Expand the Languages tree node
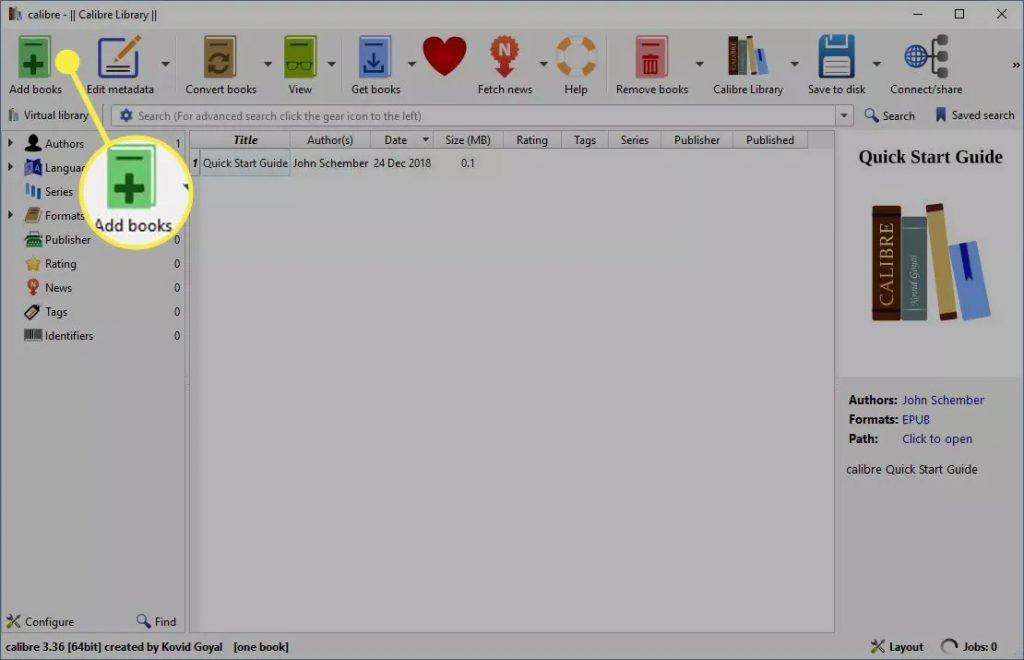The image size is (1024, 660). 10,167
